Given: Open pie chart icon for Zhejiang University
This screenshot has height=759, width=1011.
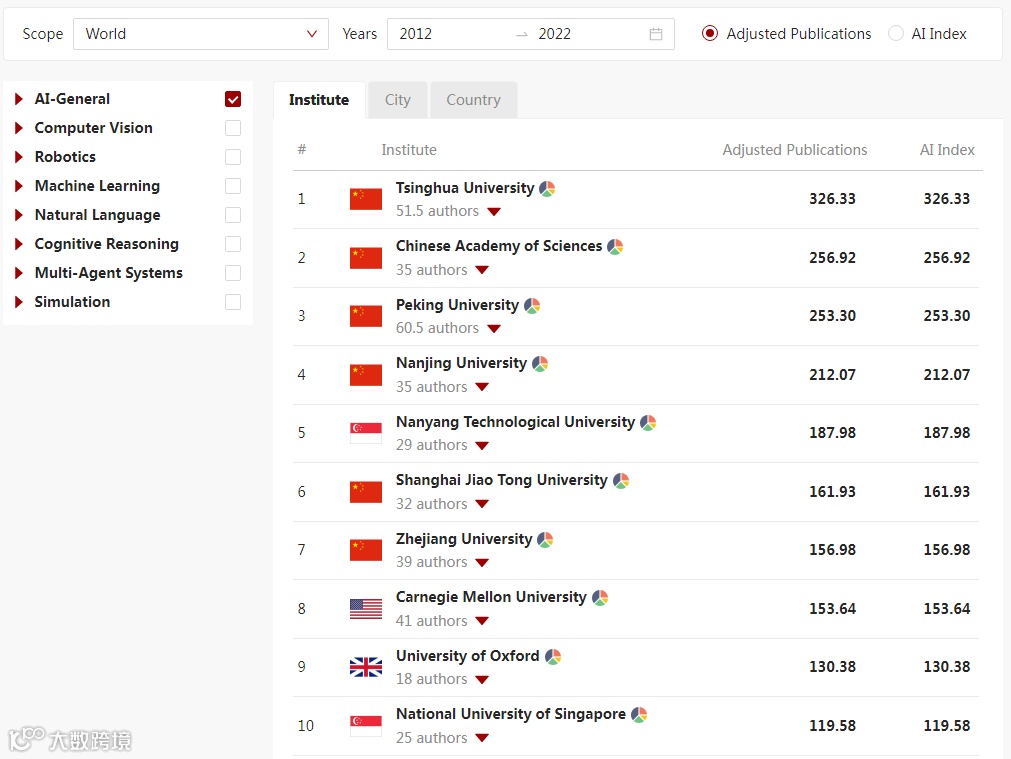Looking at the screenshot, I should pyautogui.click(x=545, y=539).
